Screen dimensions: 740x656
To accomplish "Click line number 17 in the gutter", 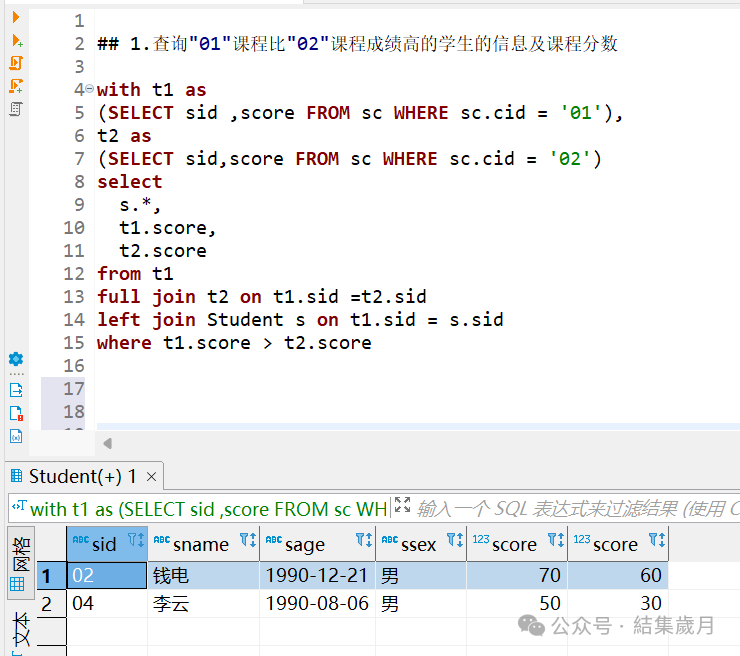I will (x=74, y=389).
